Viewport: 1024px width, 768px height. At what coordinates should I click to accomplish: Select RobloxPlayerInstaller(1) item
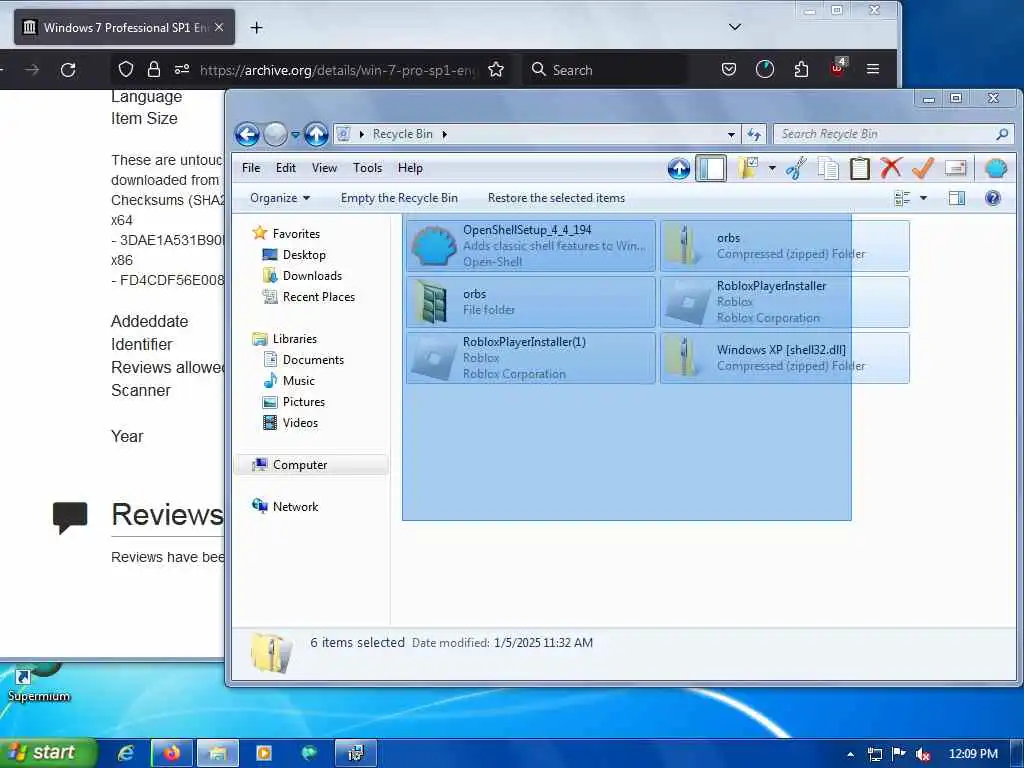[530, 358]
